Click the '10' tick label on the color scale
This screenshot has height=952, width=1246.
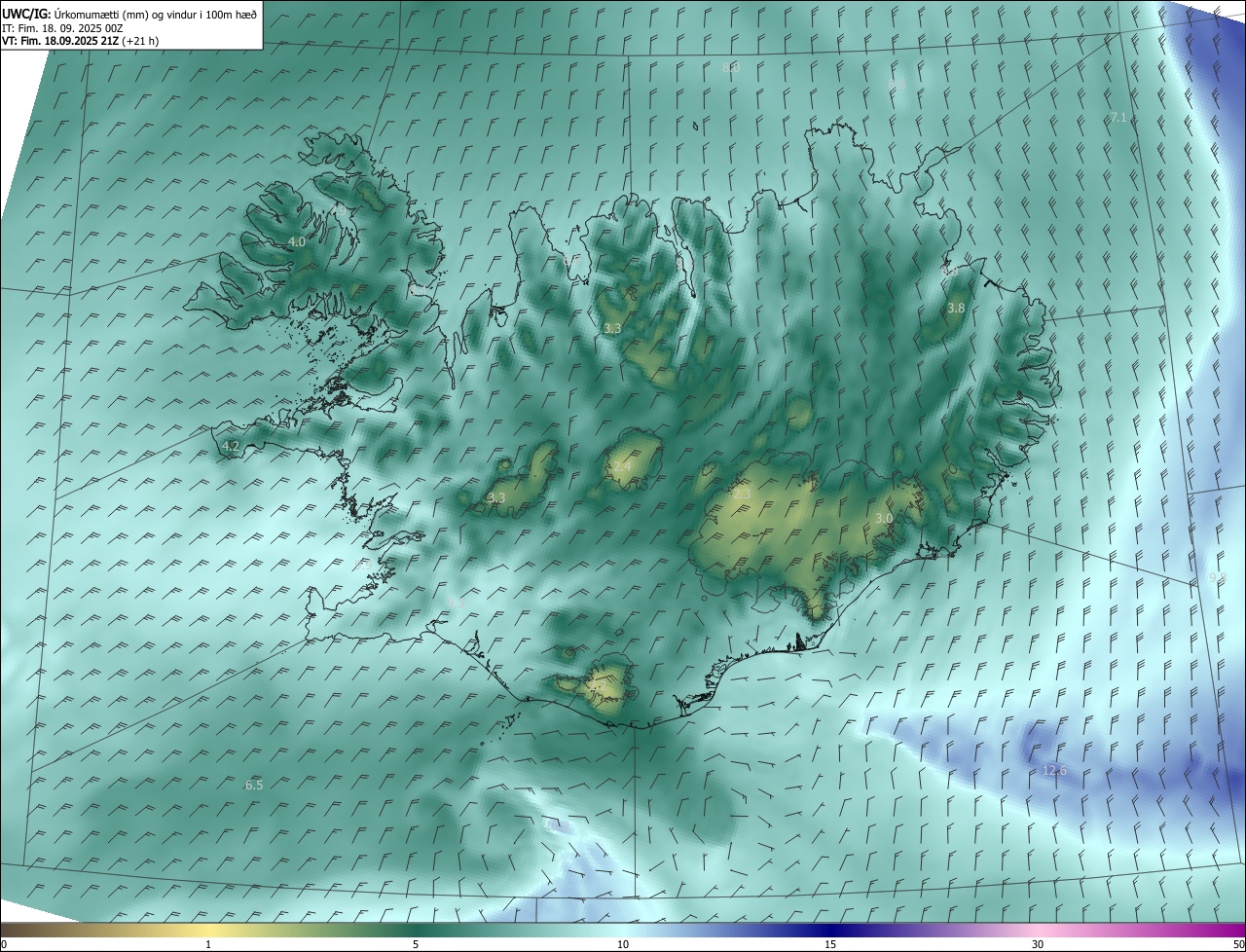[623, 944]
